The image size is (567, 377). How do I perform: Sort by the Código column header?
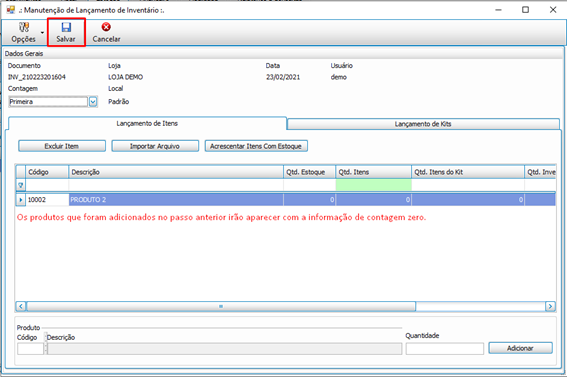click(x=47, y=172)
